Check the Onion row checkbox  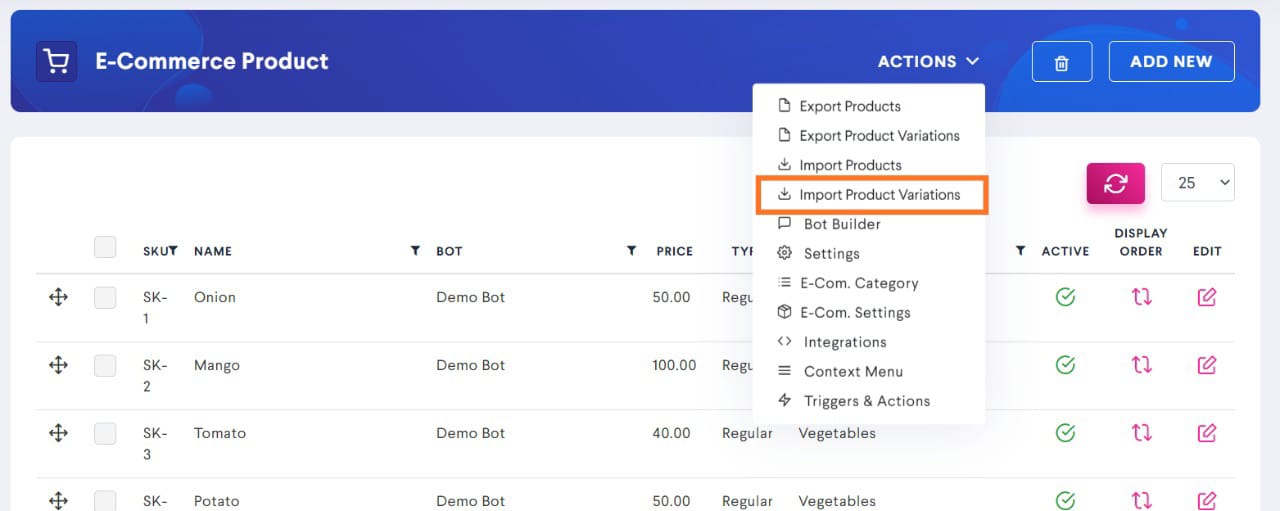click(x=105, y=297)
